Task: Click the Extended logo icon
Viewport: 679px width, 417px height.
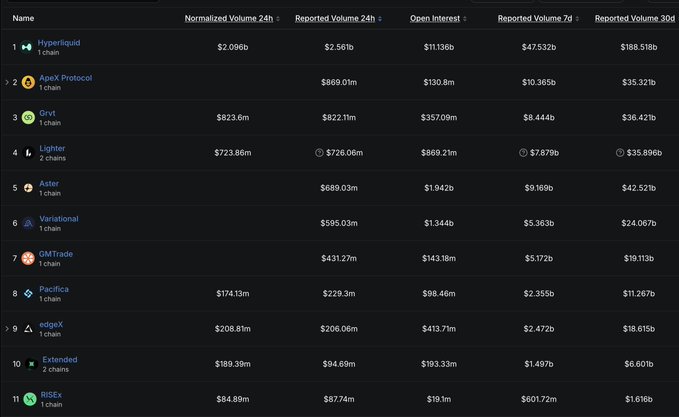Action: (31, 364)
